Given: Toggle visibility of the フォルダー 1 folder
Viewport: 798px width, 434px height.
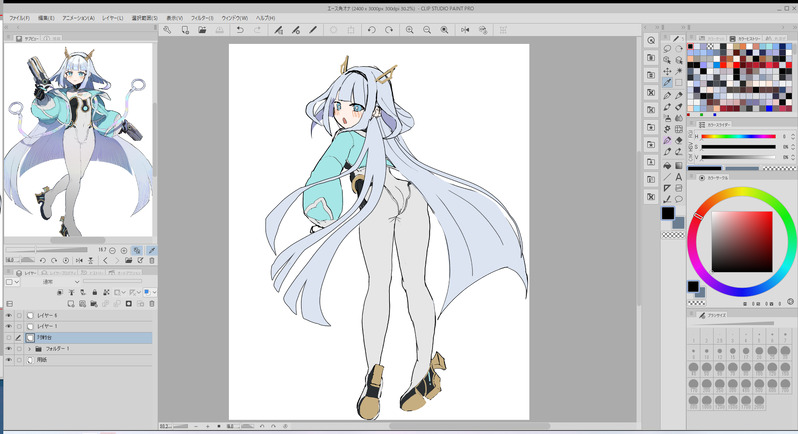Looking at the screenshot, I should (8, 349).
